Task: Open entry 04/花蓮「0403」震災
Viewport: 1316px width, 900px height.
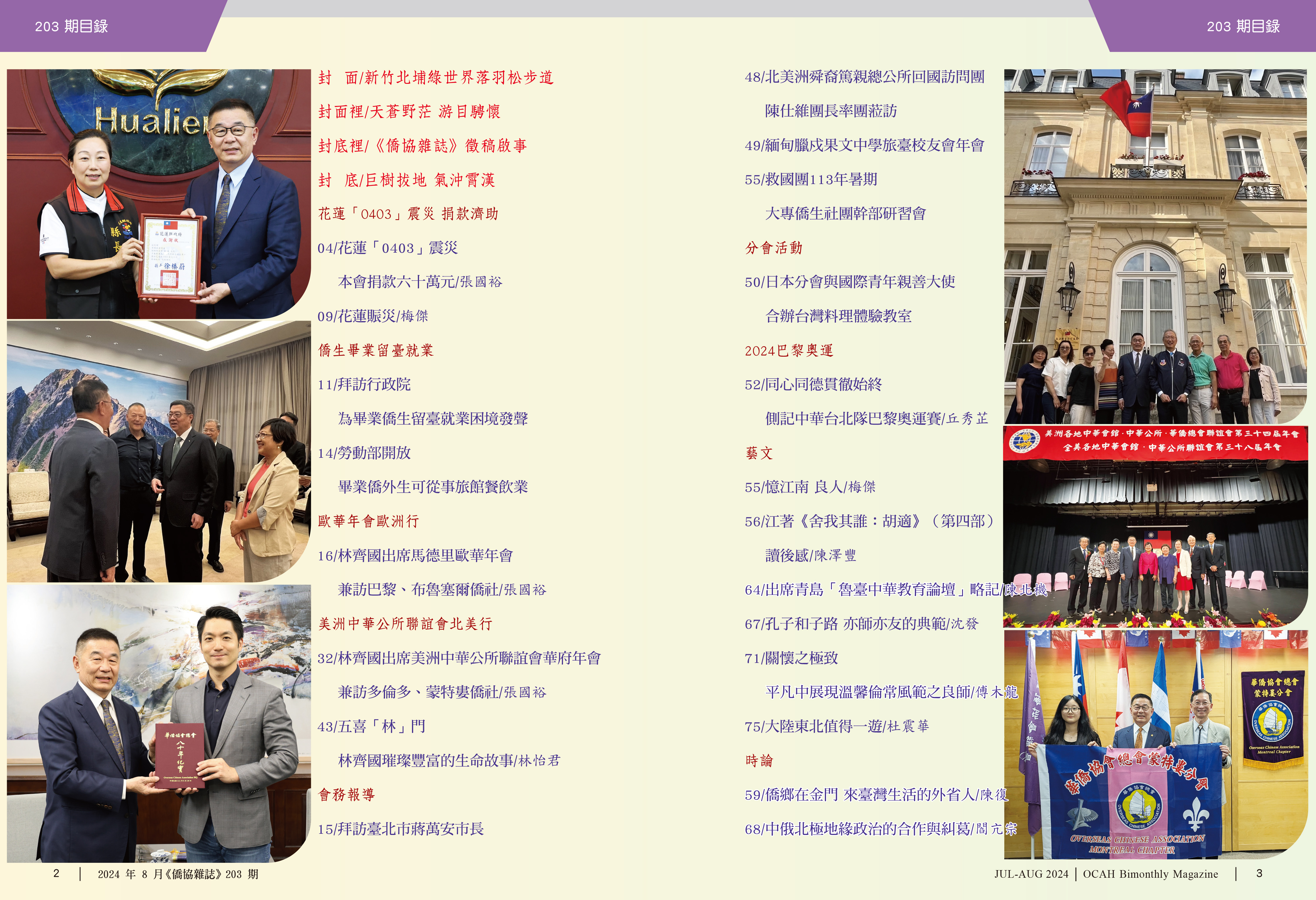Action: pyautogui.click(x=387, y=248)
